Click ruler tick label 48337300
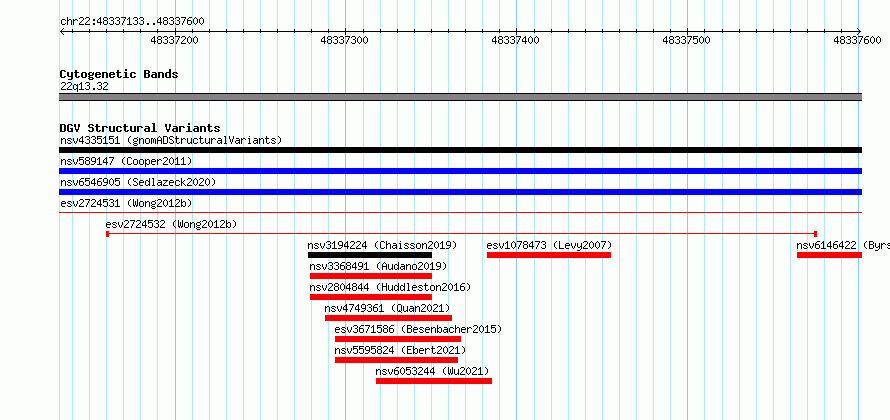Image resolution: width=890 pixels, height=420 pixels. point(345,40)
